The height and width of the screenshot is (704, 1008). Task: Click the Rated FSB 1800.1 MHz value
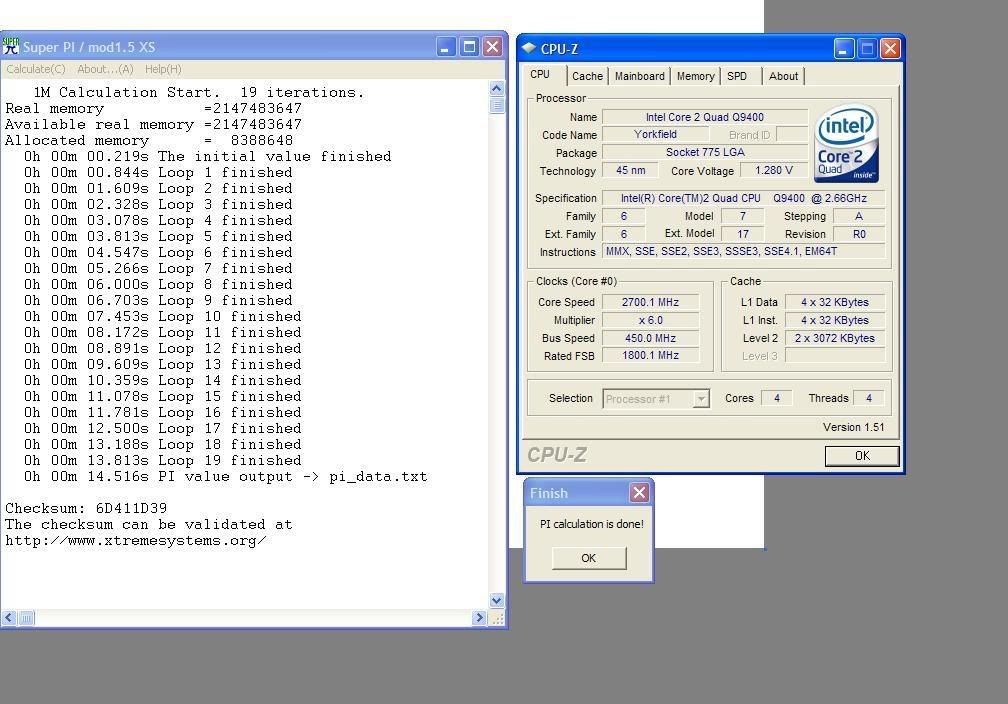[x=650, y=356]
